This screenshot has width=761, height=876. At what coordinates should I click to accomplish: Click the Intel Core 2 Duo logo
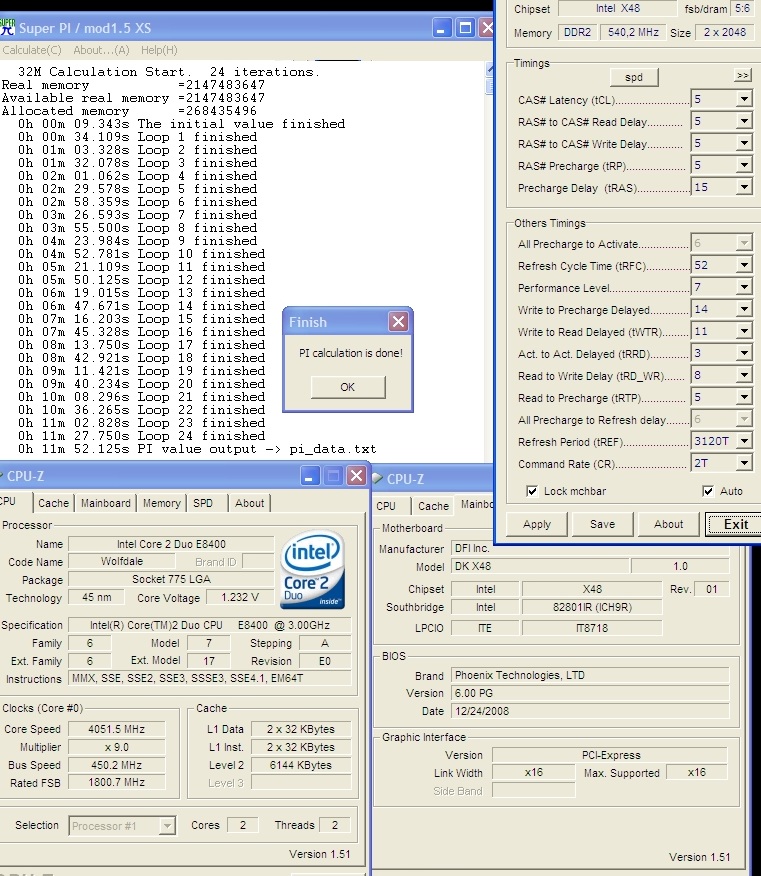tap(313, 570)
